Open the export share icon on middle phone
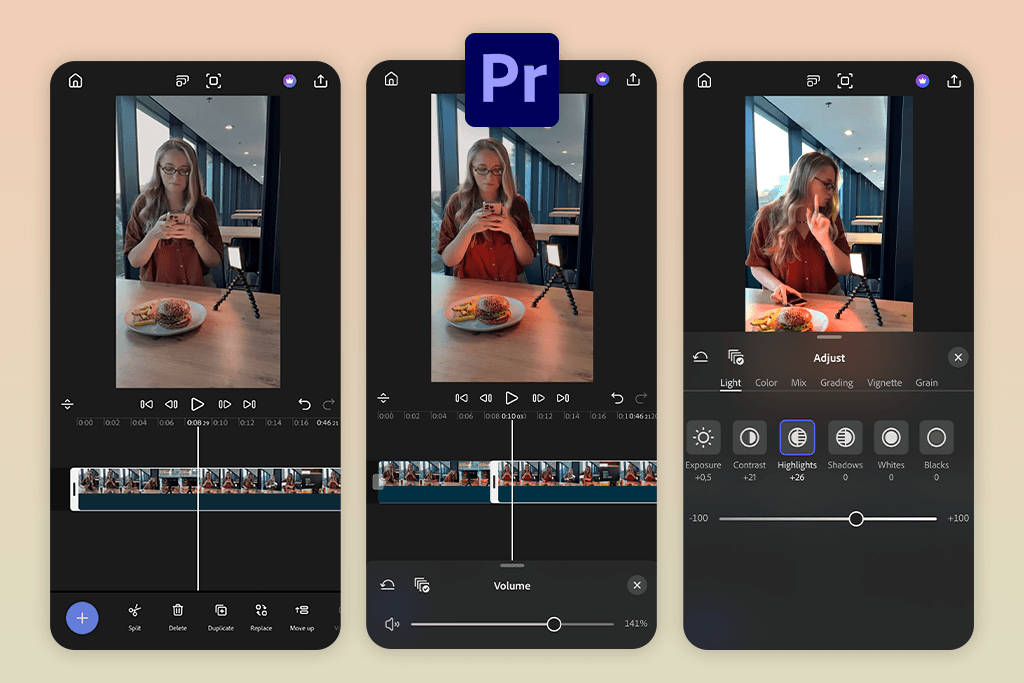Viewport: 1024px width, 683px height. (633, 79)
